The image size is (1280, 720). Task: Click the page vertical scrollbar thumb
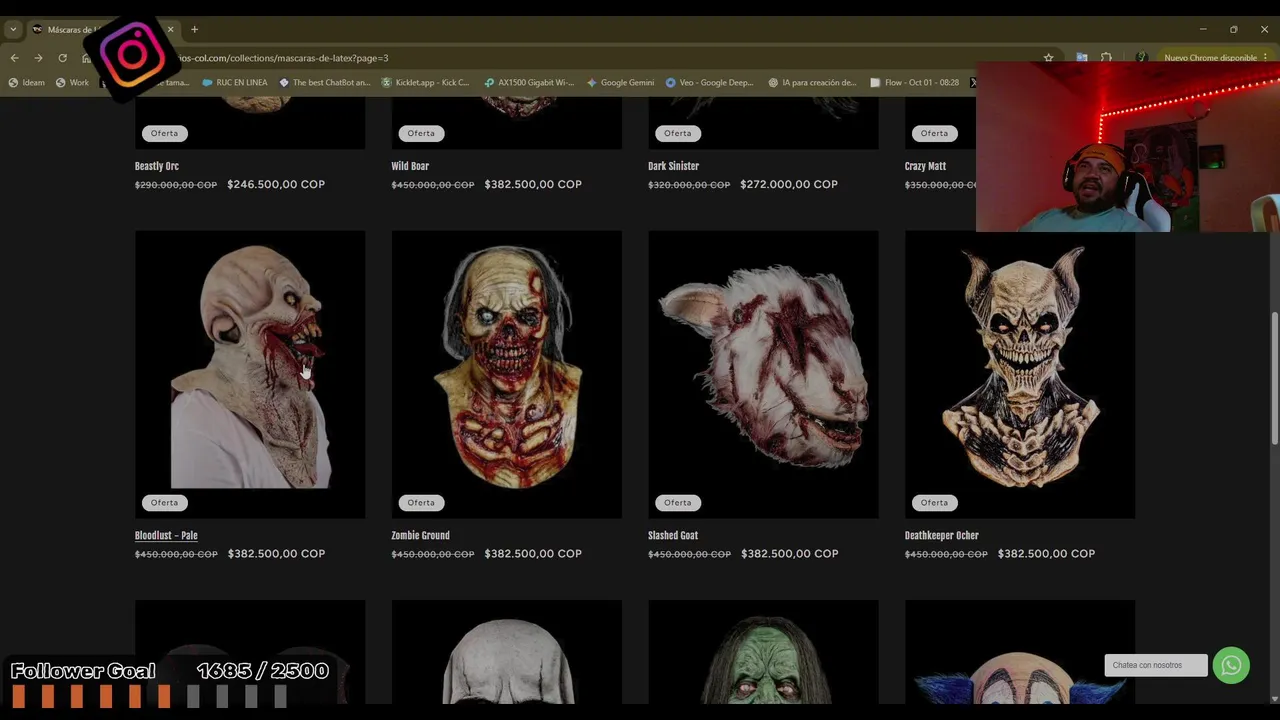click(1274, 378)
